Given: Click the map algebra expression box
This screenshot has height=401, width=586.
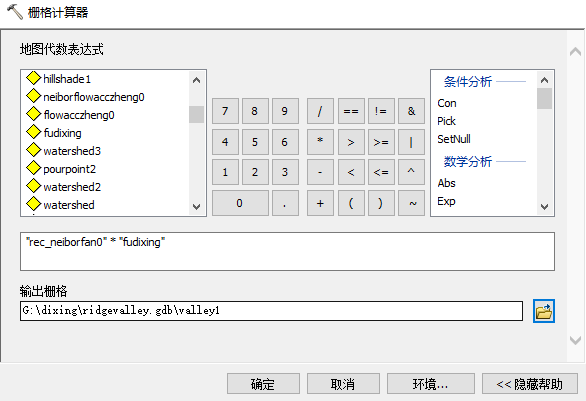Looking at the screenshot, I should coord(287,252).
